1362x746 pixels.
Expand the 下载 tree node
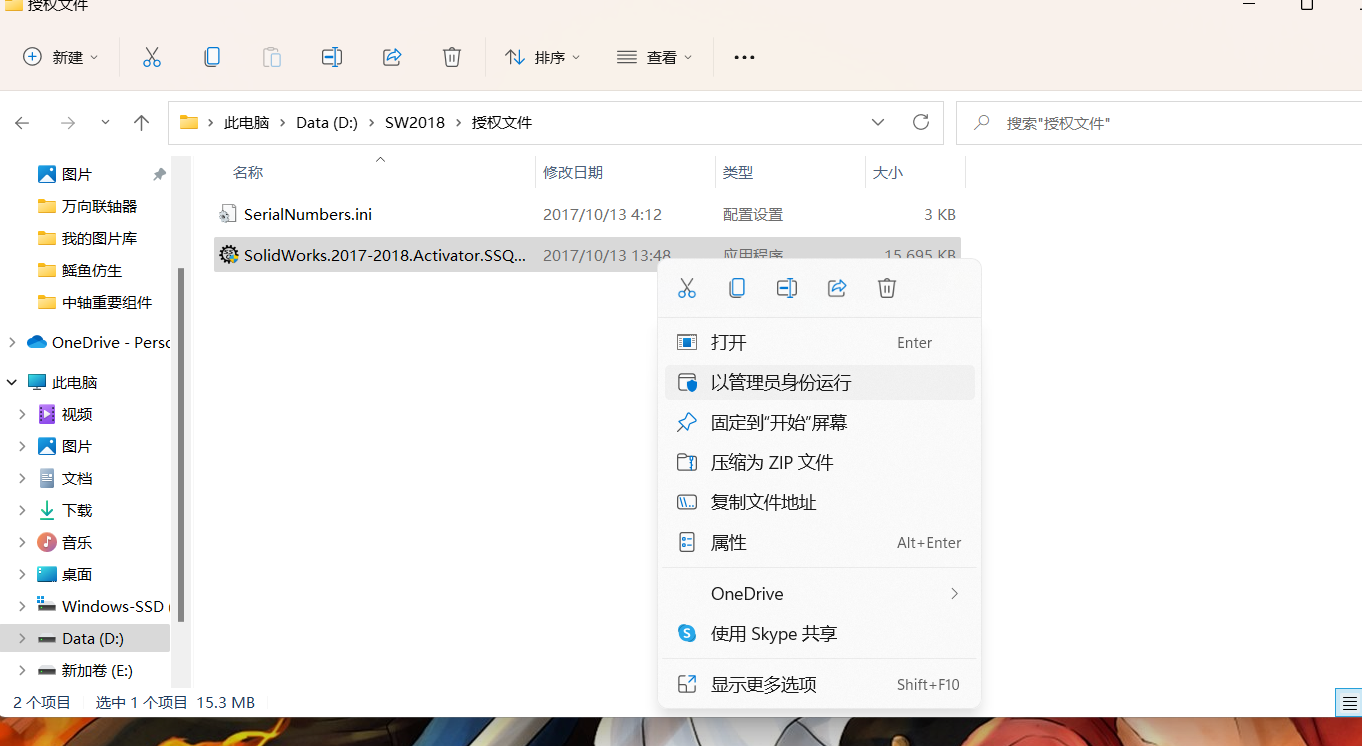[x=22, y=510]
